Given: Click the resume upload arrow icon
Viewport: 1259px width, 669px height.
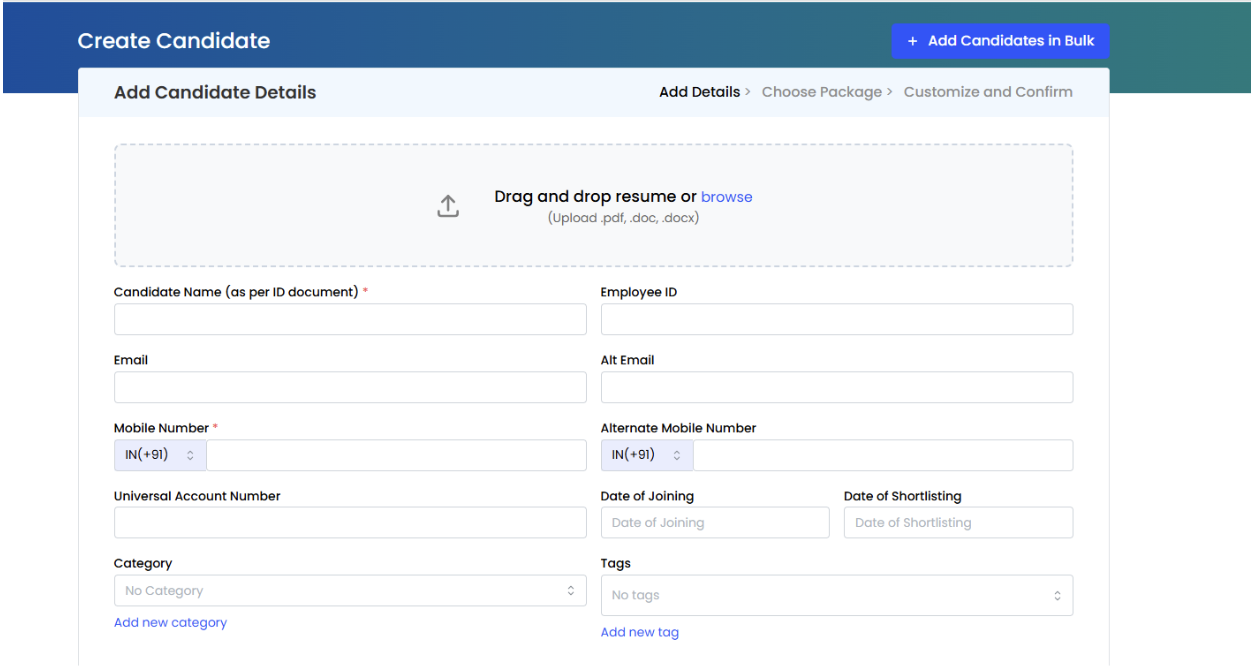Looking at the screenshot, I should [x=448, y=206].
